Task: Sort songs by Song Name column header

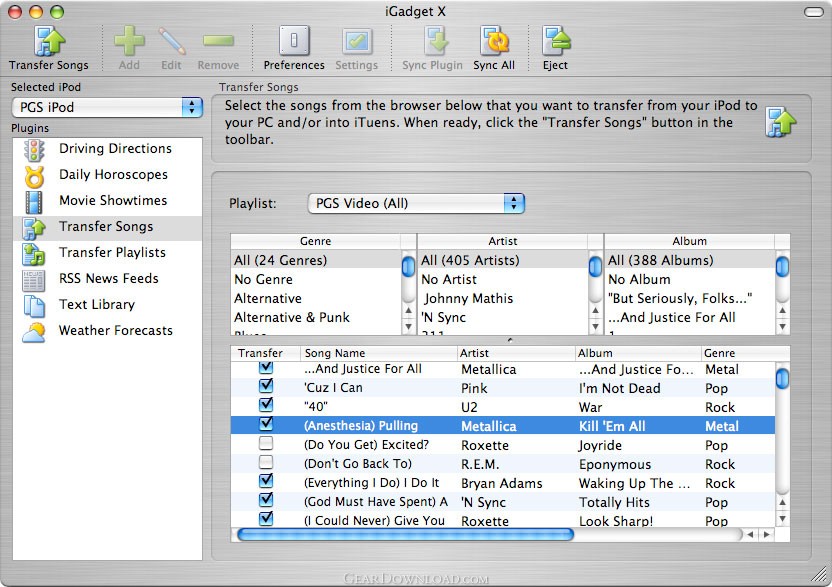Action: point(378,353)
